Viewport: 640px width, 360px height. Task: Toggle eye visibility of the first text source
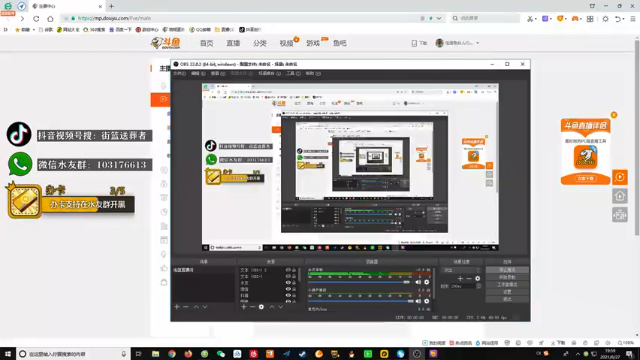[288, 270]
